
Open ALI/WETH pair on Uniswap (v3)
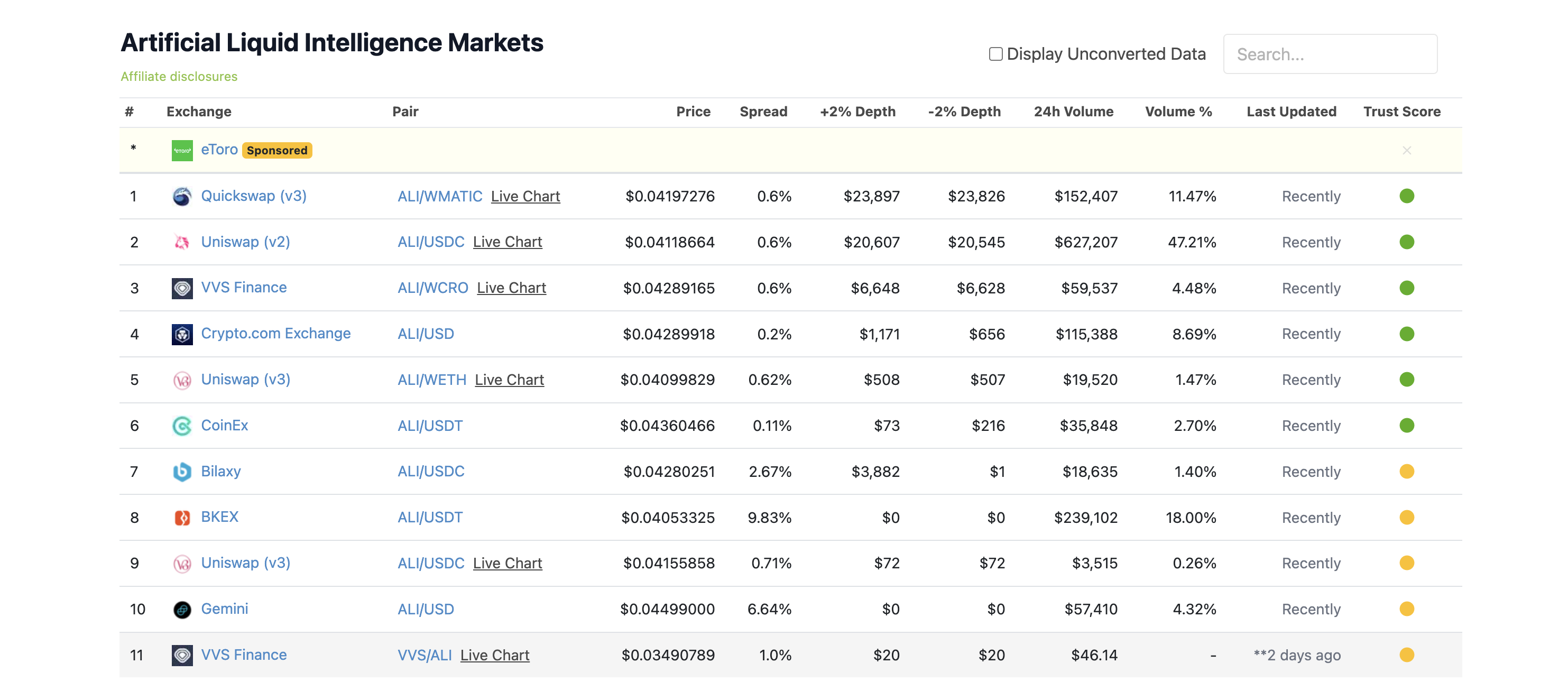(x=431, y=380)
